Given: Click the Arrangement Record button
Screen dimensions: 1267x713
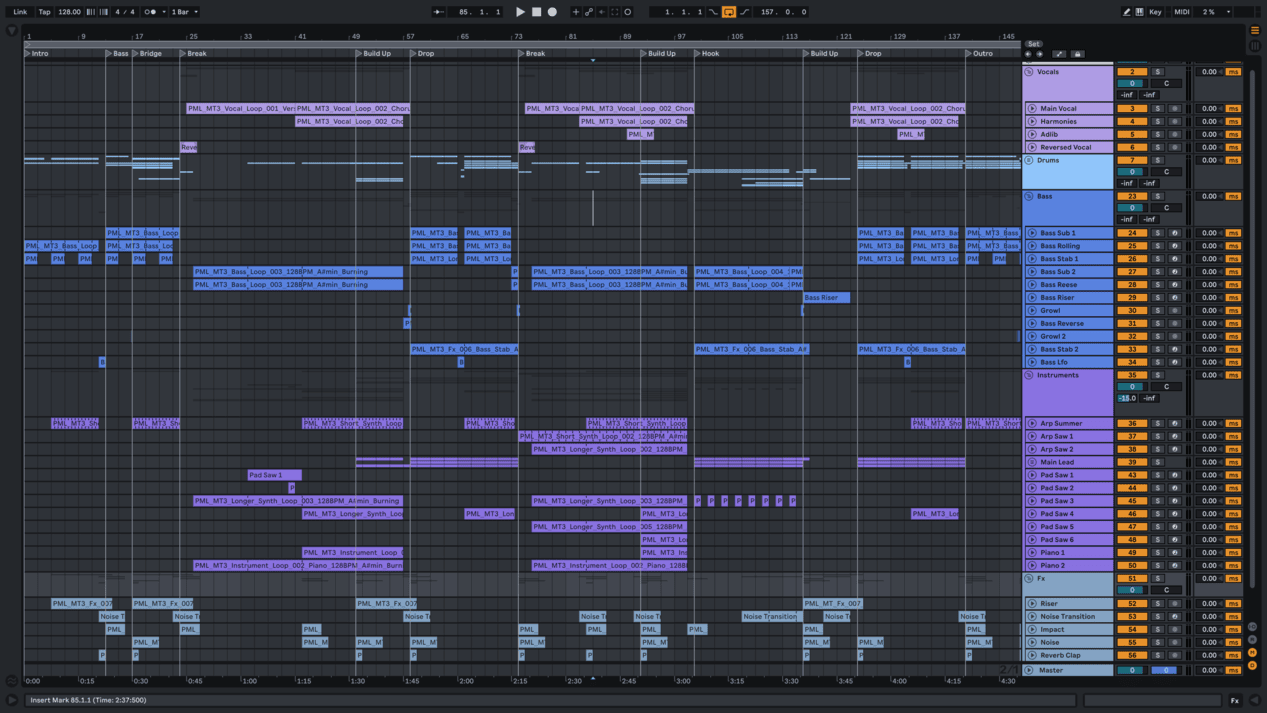Looking at the screenshot, I should tap(552, 12).
